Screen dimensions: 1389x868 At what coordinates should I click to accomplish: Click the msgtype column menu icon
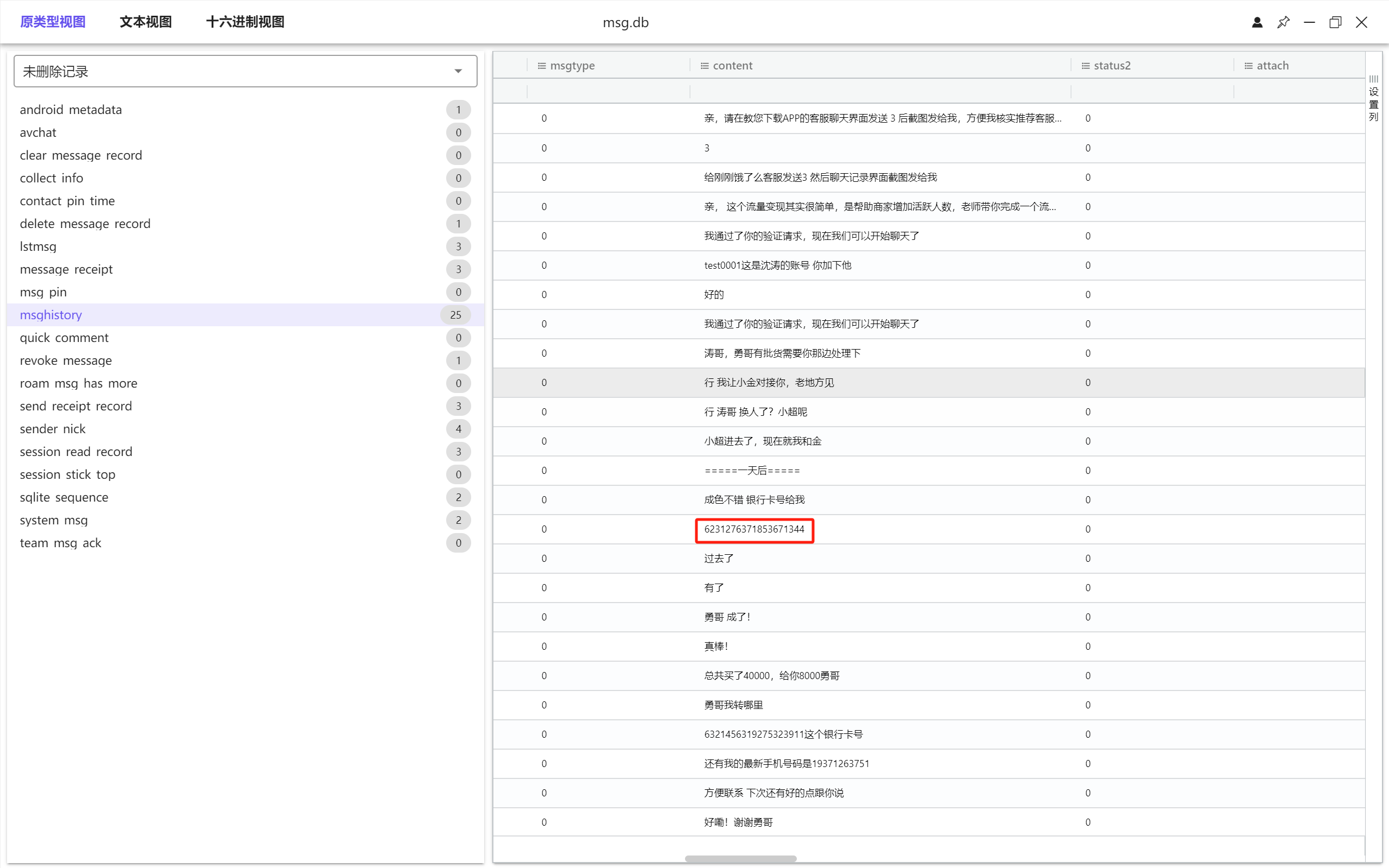coord(541,66)
